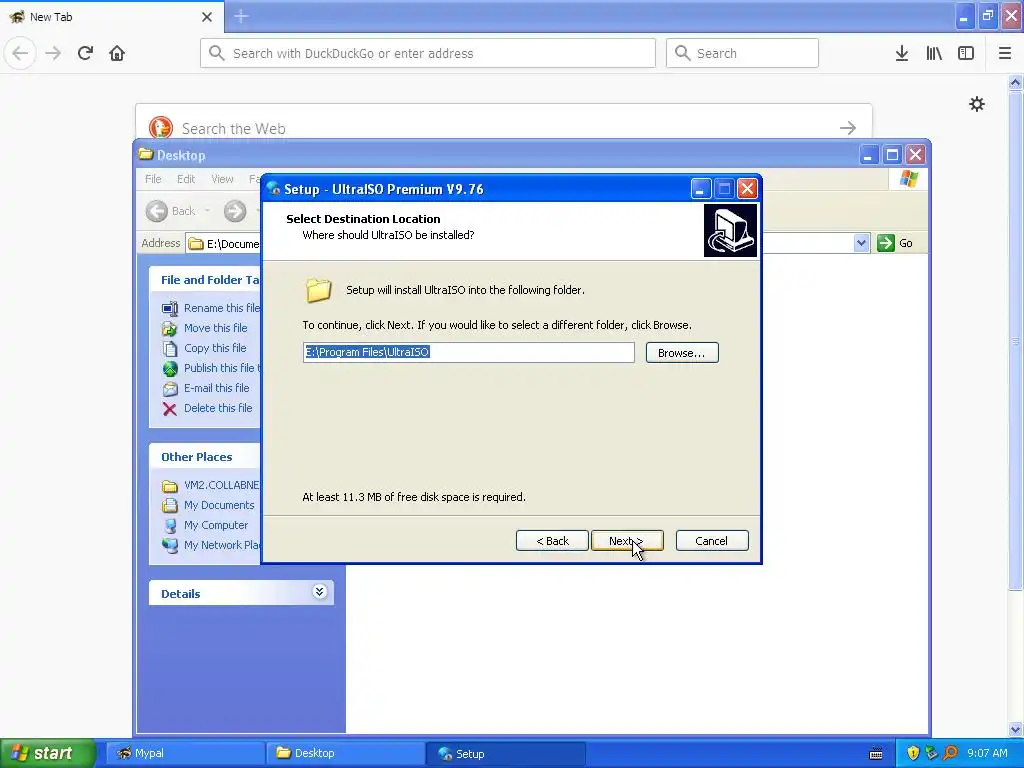Open the browser downloads panel
1024x768 pixels.
pos(902,53)
